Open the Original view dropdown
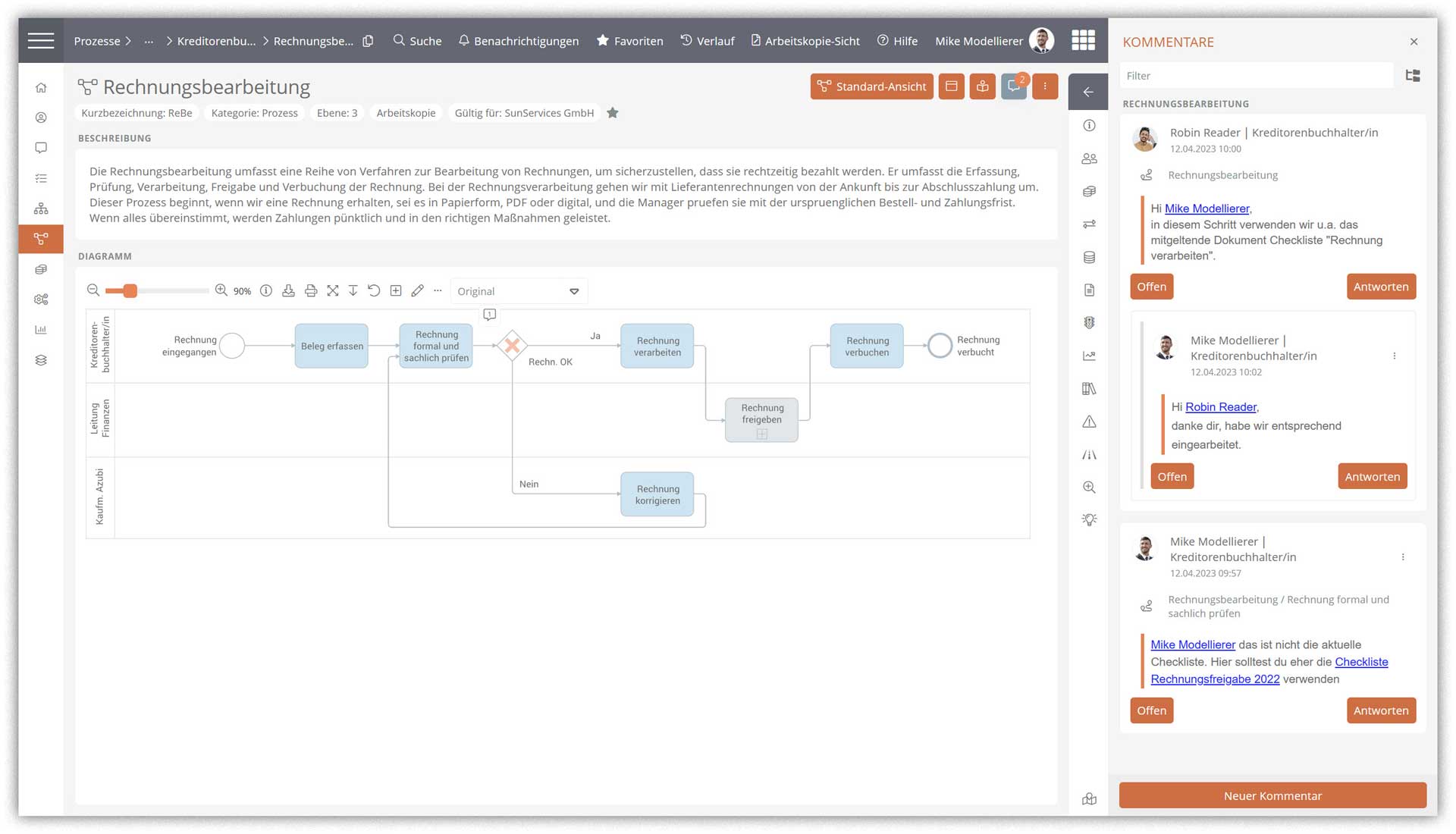Screen dimensions: 1456x834 (518, 291)
